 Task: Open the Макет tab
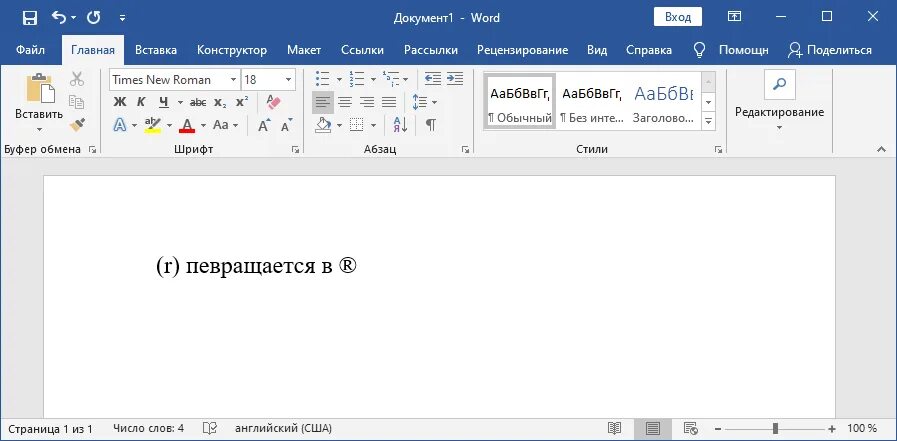tap(304, 50)
